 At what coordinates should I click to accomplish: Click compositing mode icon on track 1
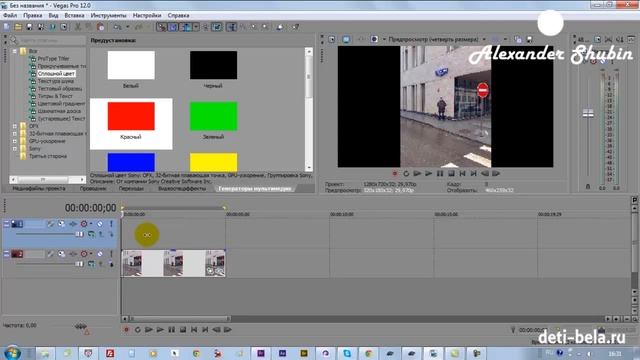point(91,234)
